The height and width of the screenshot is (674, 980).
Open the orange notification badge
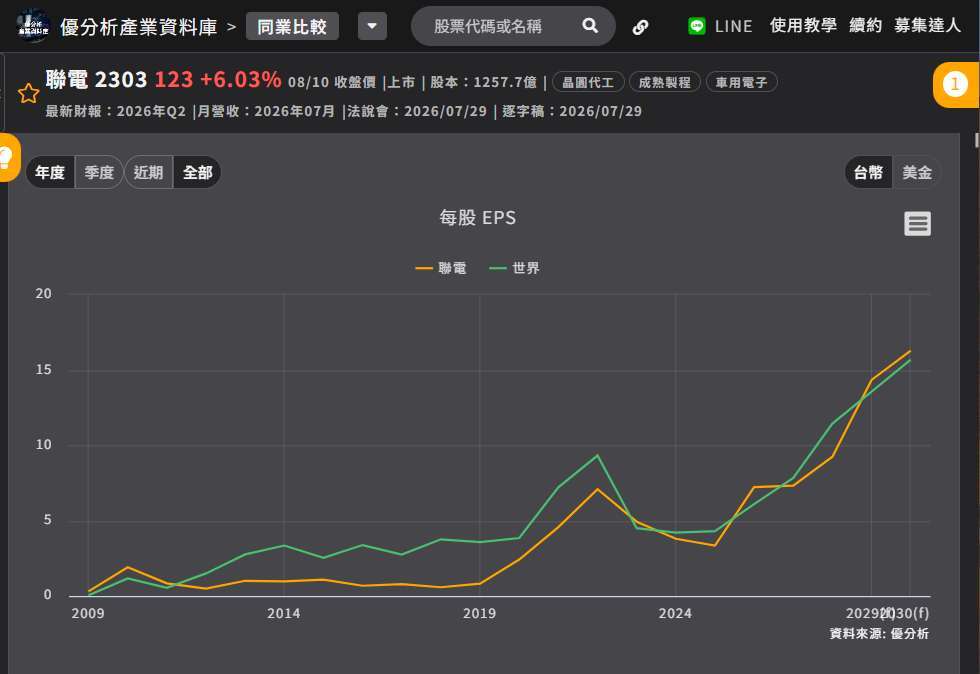pos(955,84)
